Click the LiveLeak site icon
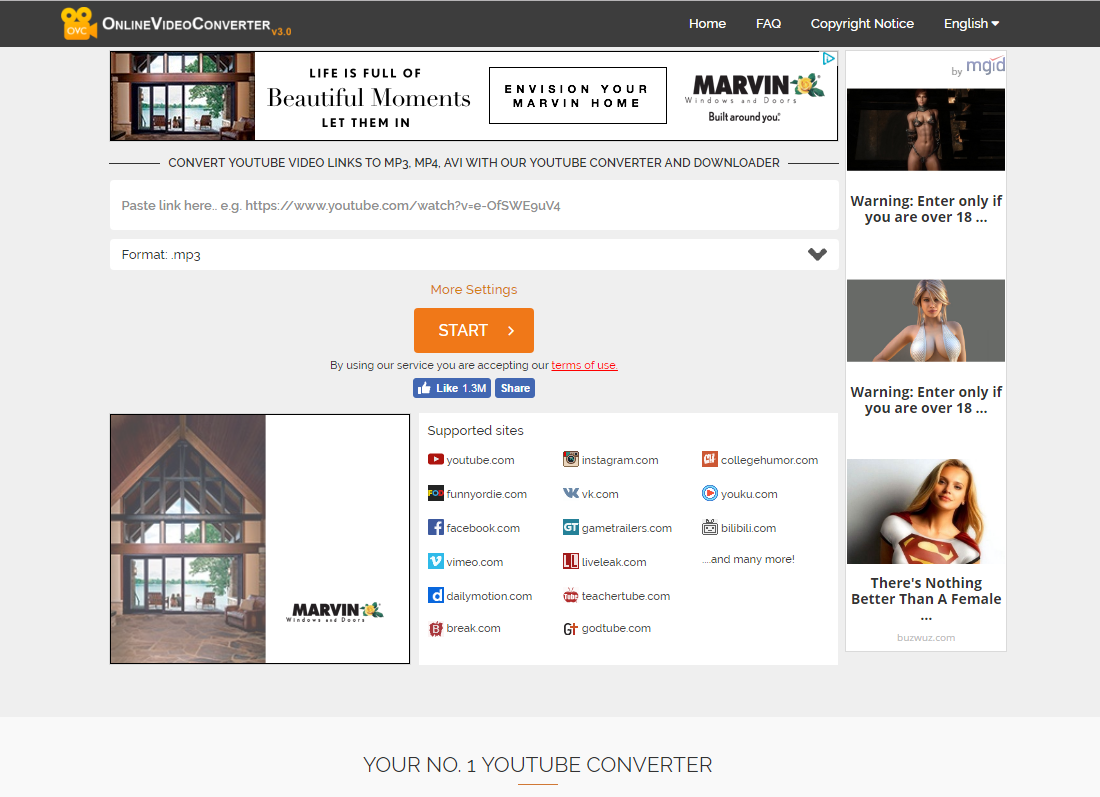 point(571,562)
